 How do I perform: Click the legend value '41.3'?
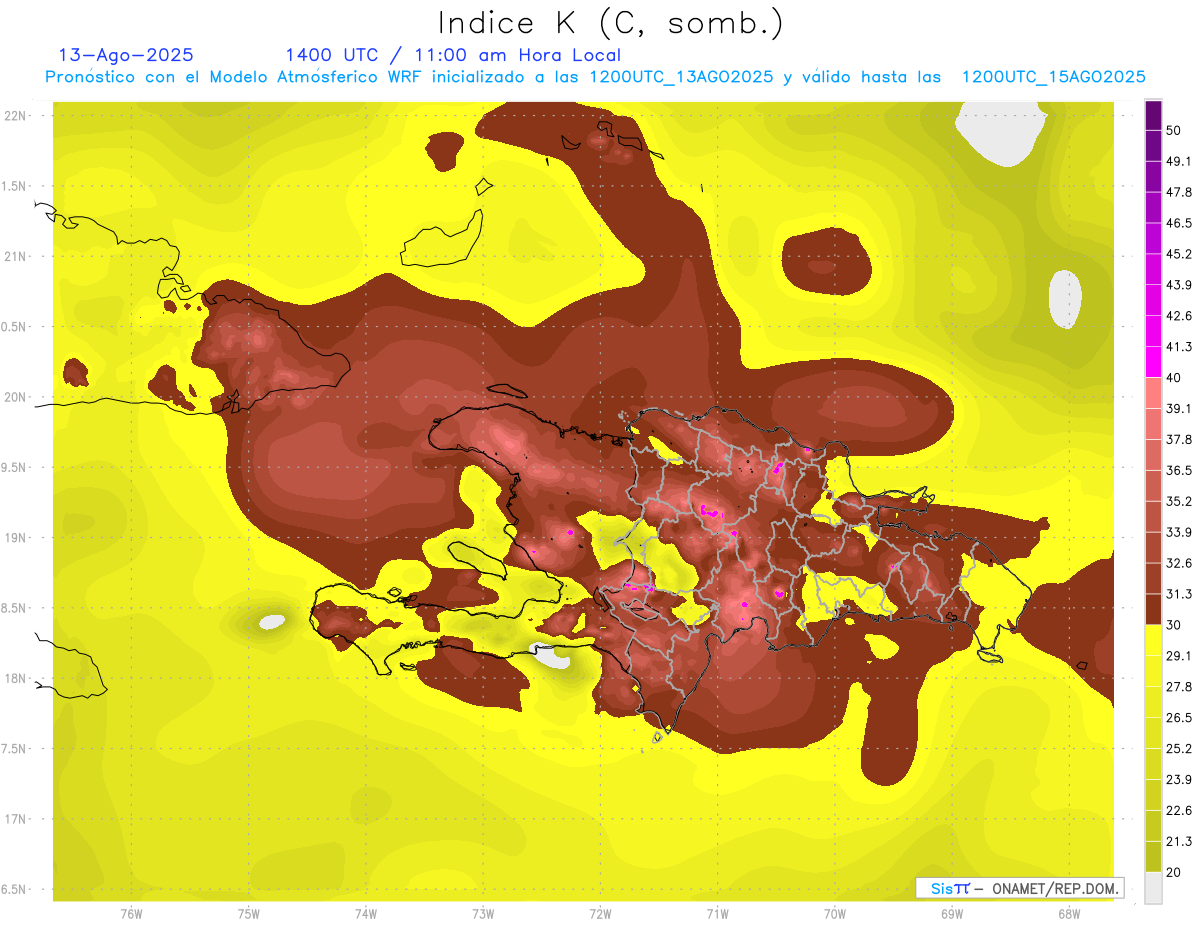tap(1179, 347)
